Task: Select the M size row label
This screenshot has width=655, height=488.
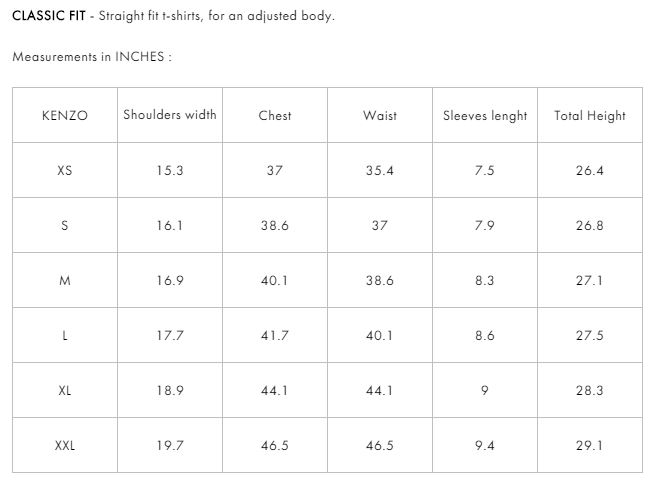Action: [x=65, y=281]
